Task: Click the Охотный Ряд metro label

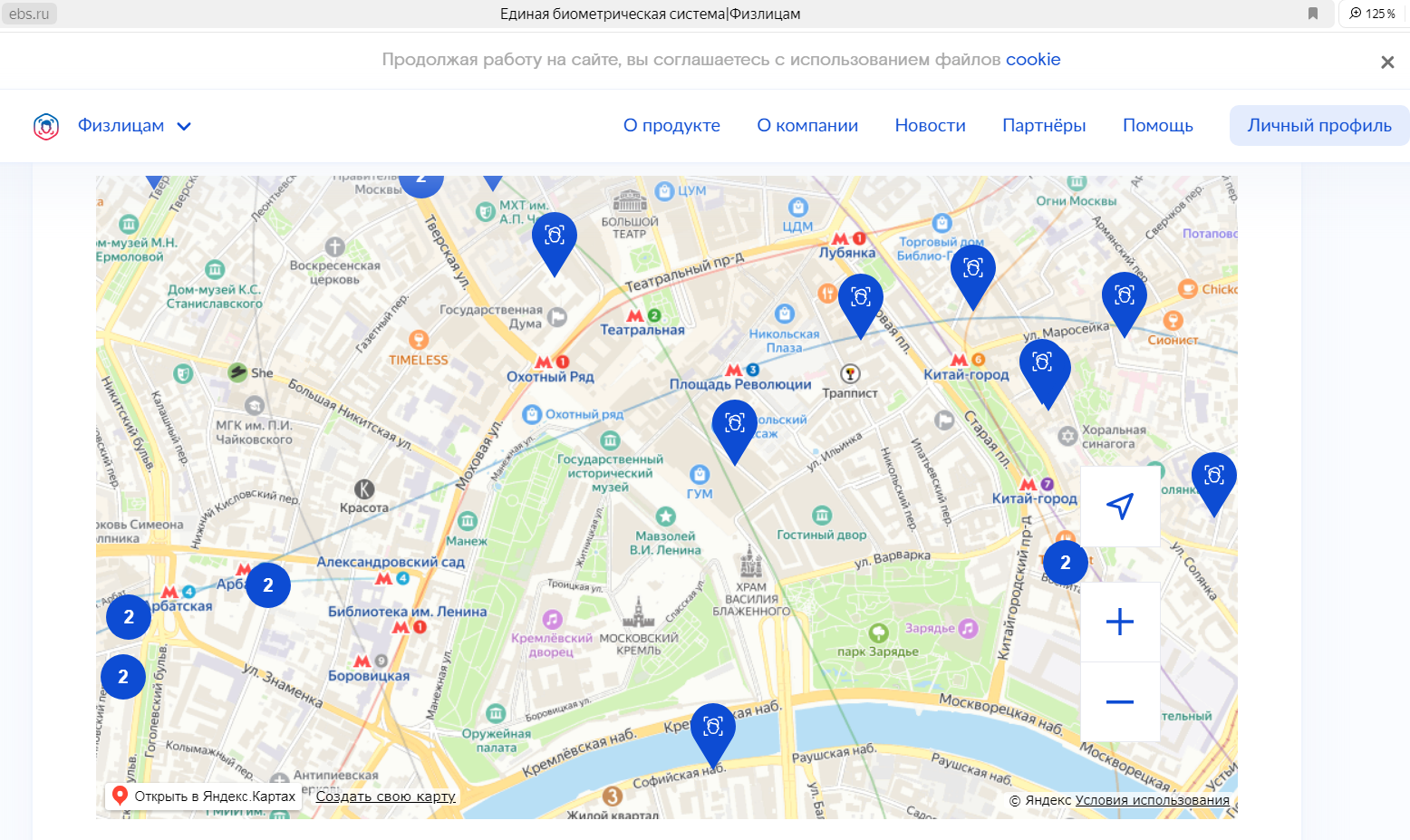Action: click(x=550, y=377)
